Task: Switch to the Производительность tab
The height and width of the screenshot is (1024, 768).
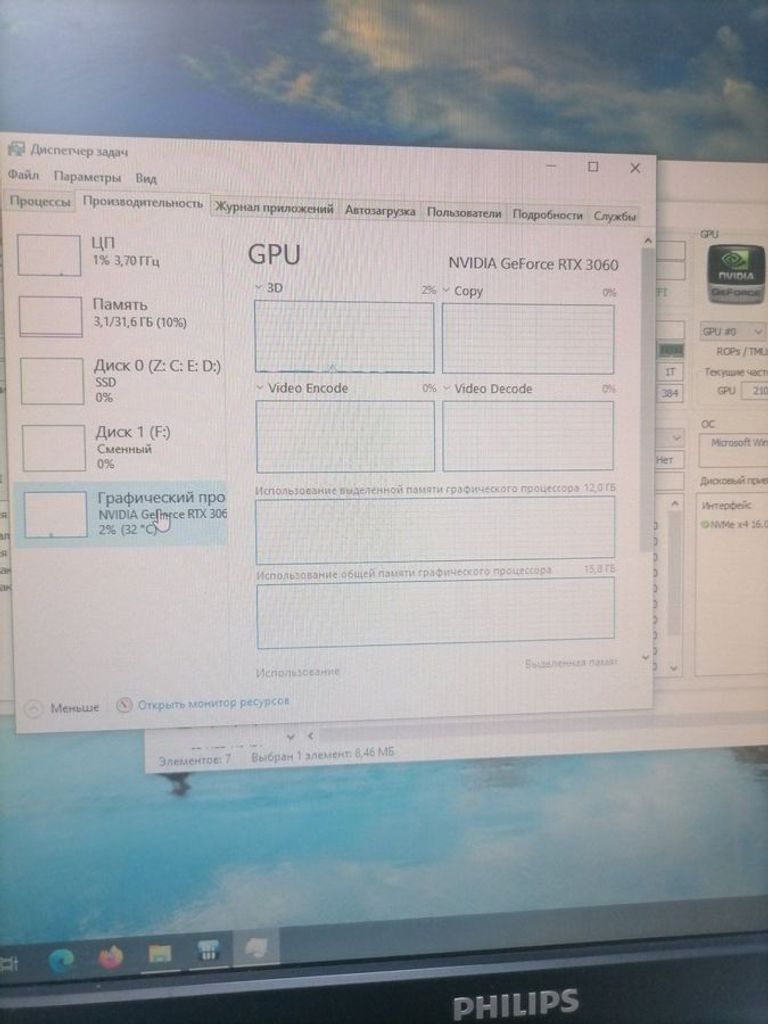Action: pos(142,202)
